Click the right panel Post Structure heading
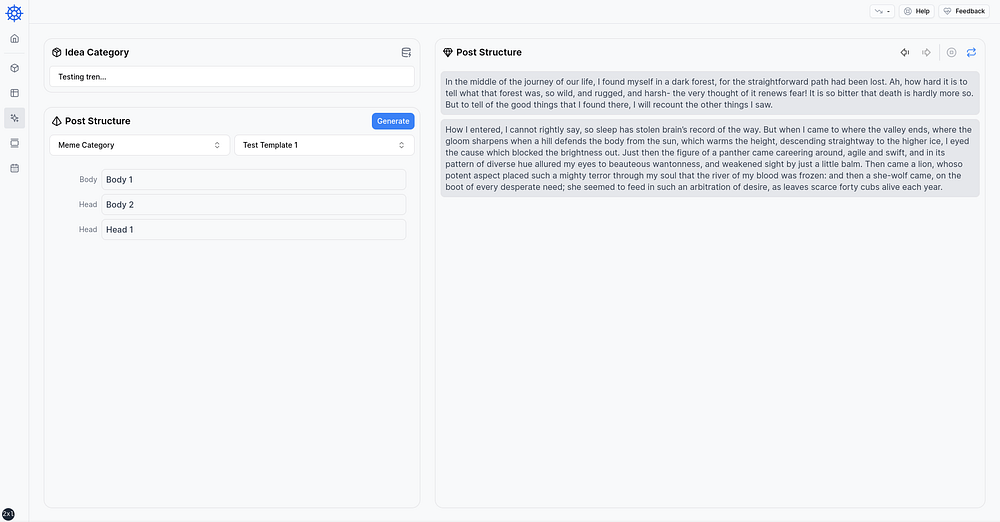 tap(489, 52)
